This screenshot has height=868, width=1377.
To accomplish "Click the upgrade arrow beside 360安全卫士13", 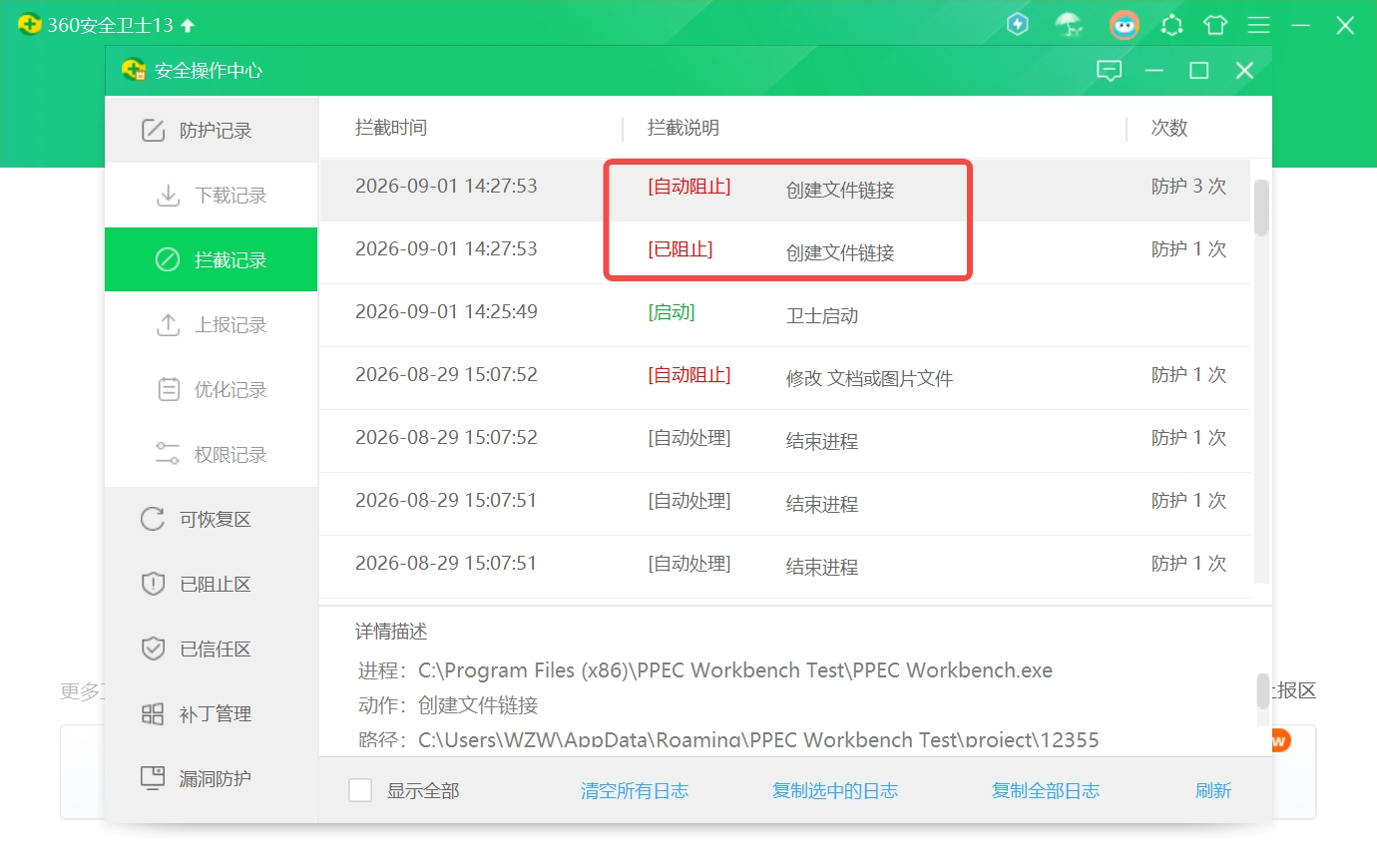I will point(188,25).
